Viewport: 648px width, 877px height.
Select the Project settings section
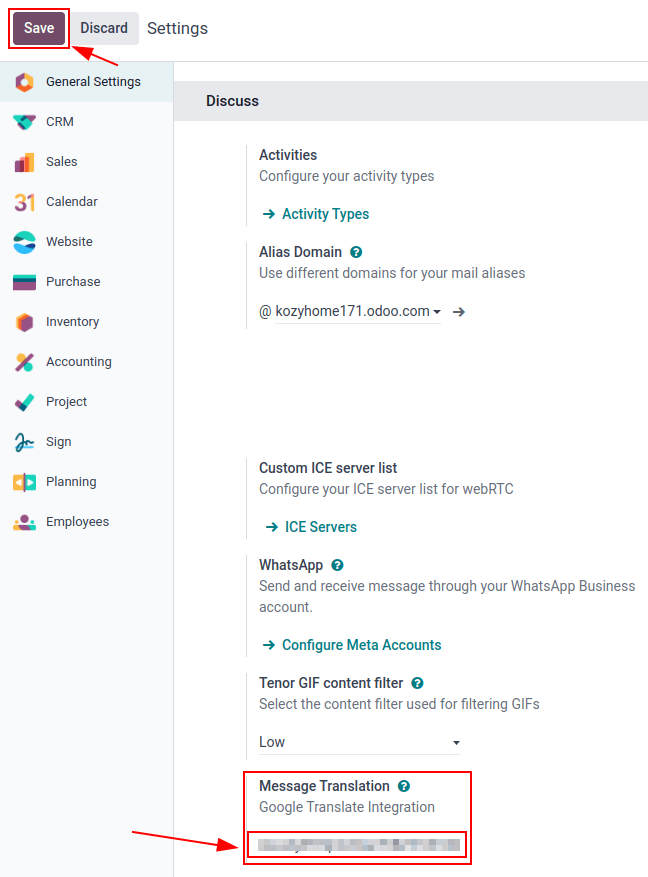[66, 401]
